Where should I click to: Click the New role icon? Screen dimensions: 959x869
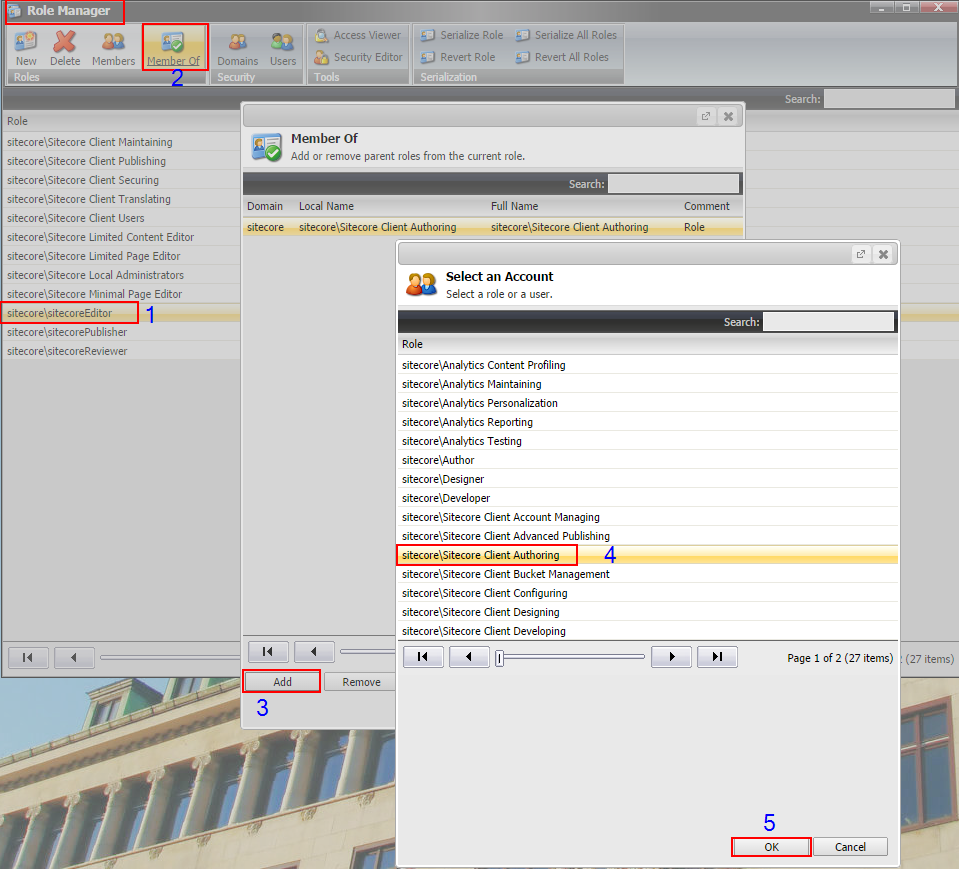26,48
